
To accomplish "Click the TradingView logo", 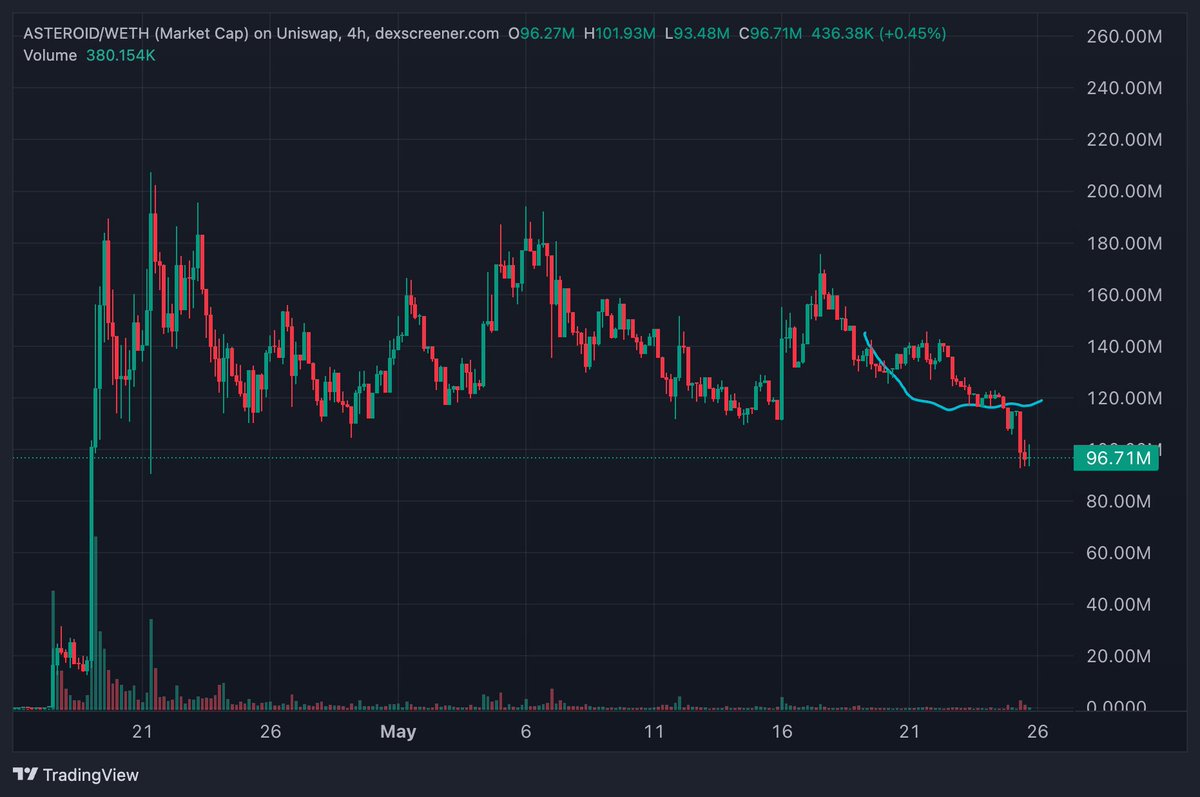I will (76, 774).
